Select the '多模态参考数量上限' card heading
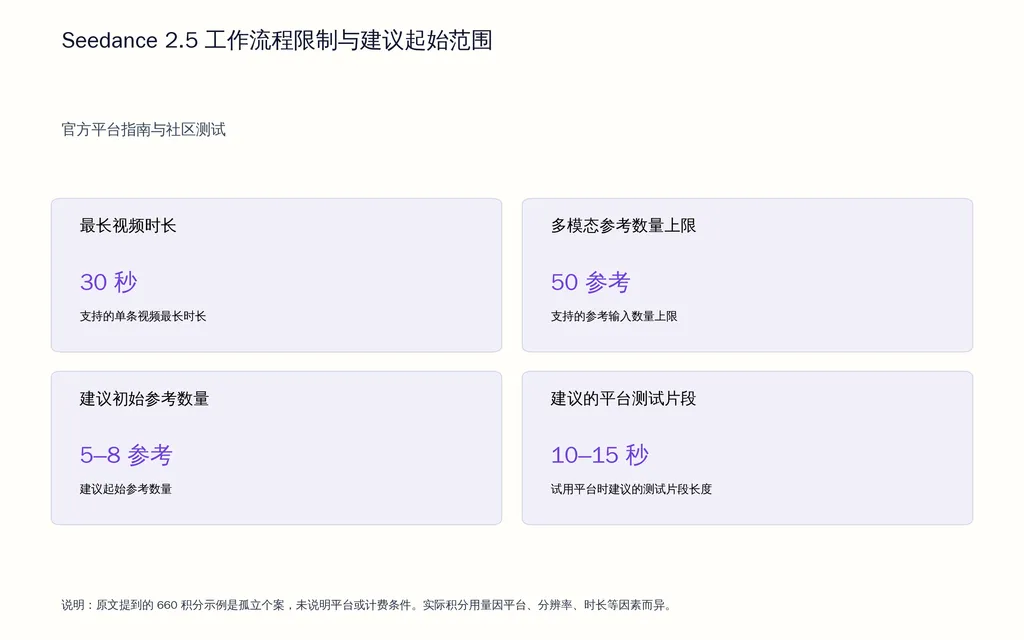 (x=623, y=226)
